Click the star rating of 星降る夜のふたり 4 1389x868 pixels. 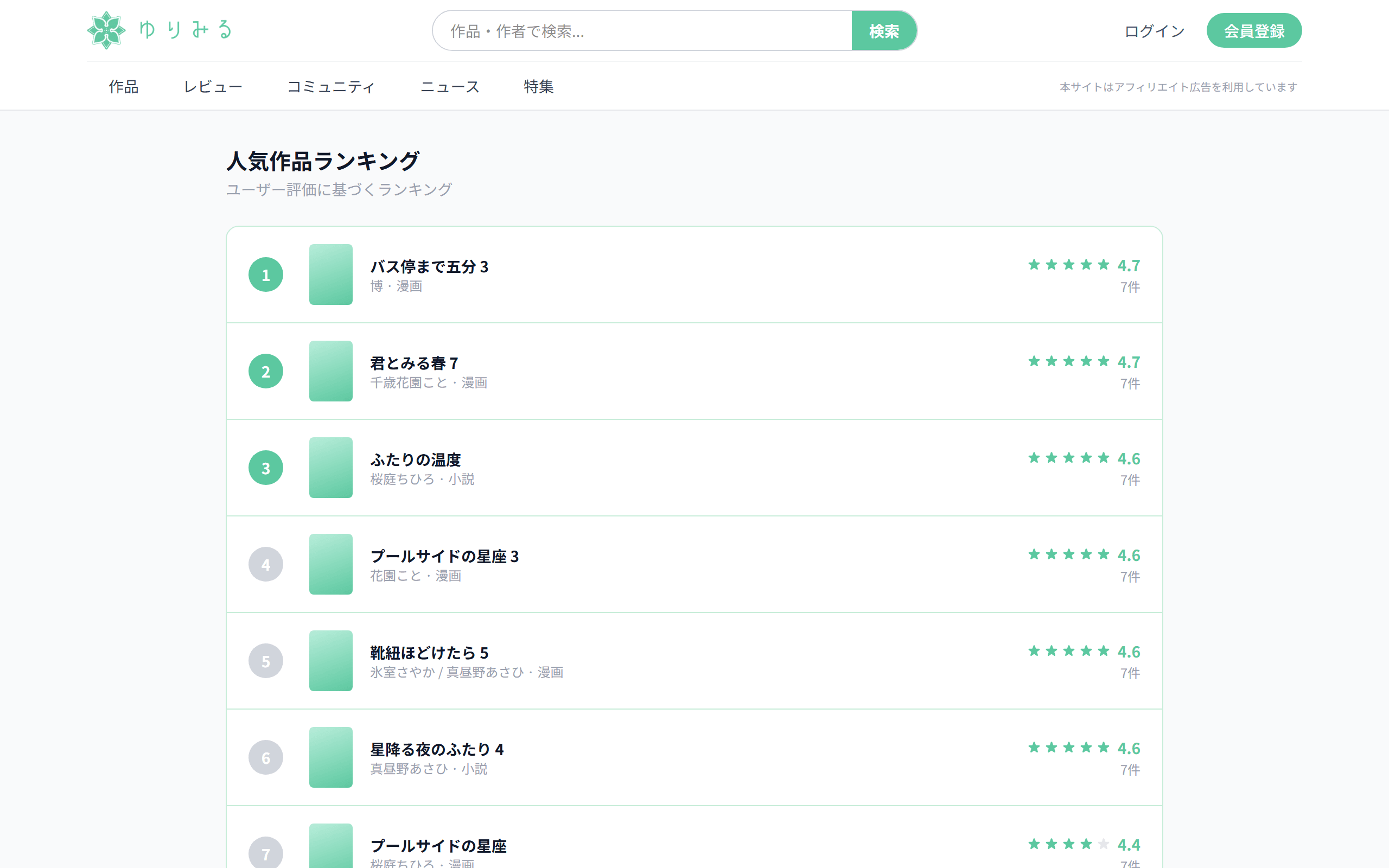click(x=1069, y=748)
